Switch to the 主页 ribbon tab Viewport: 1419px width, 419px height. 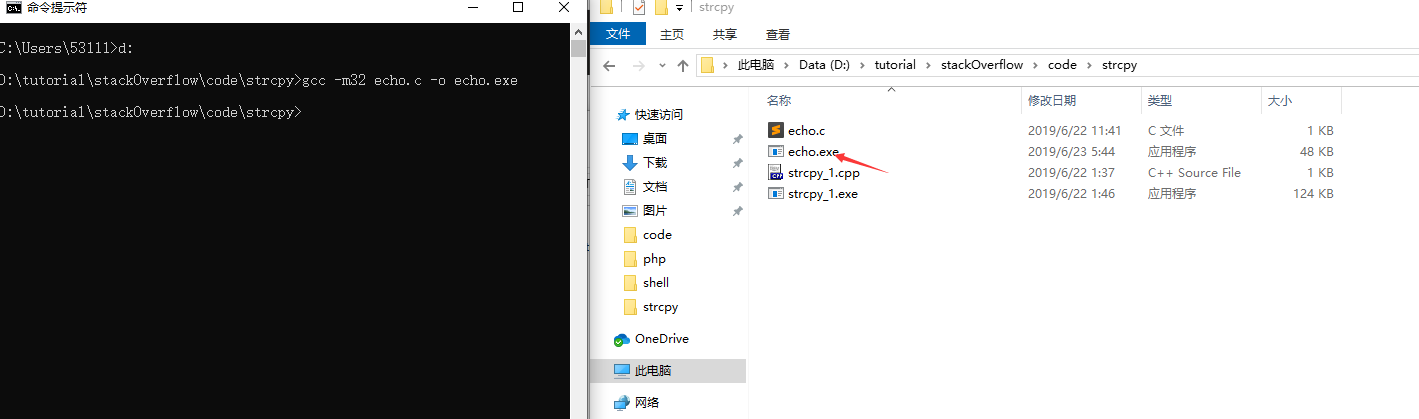pyautogui.click(x=672, y=34)
